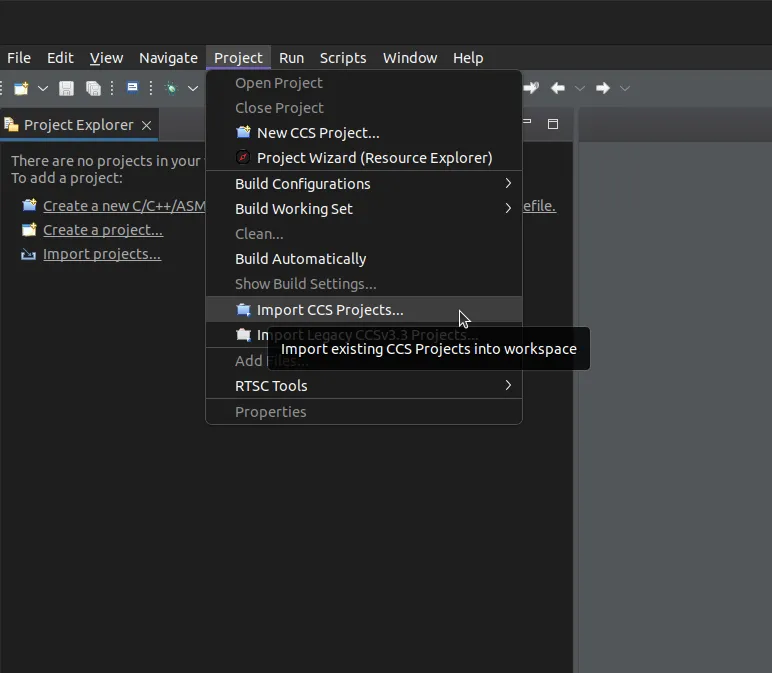772x673 pixels.
Task: Click the 'Import projects...' link
Action: click(x=101, y=254)
